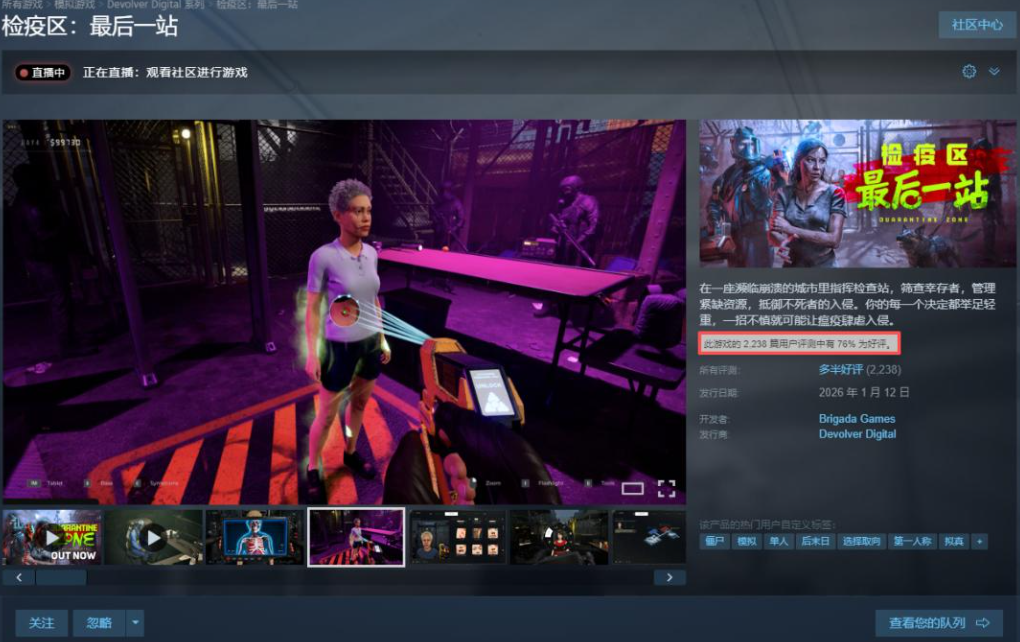Viewport: 1020px width, 642px height.
Task: Enter fullscreen on the screenshot viewer
Action: coord(666,488)
